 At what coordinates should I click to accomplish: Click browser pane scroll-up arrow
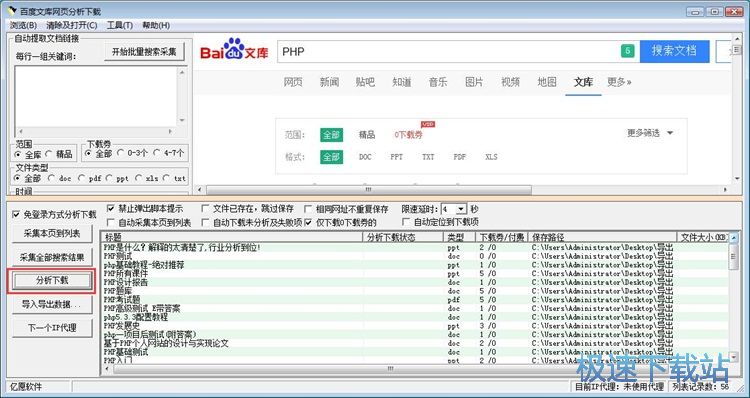tap(737, 40)
